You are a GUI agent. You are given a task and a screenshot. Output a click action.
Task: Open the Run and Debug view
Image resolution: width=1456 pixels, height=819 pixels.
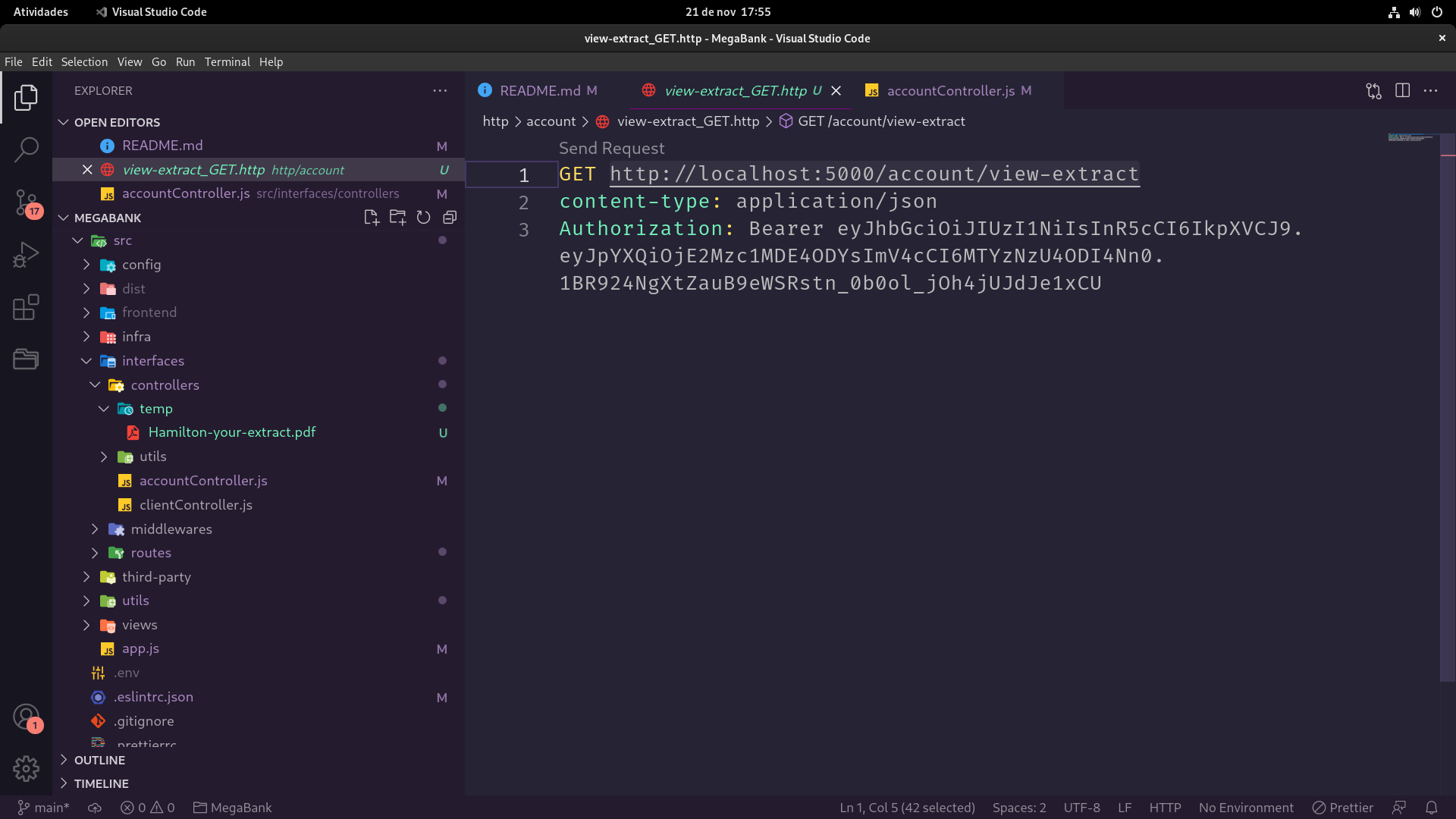pos(26,255)
